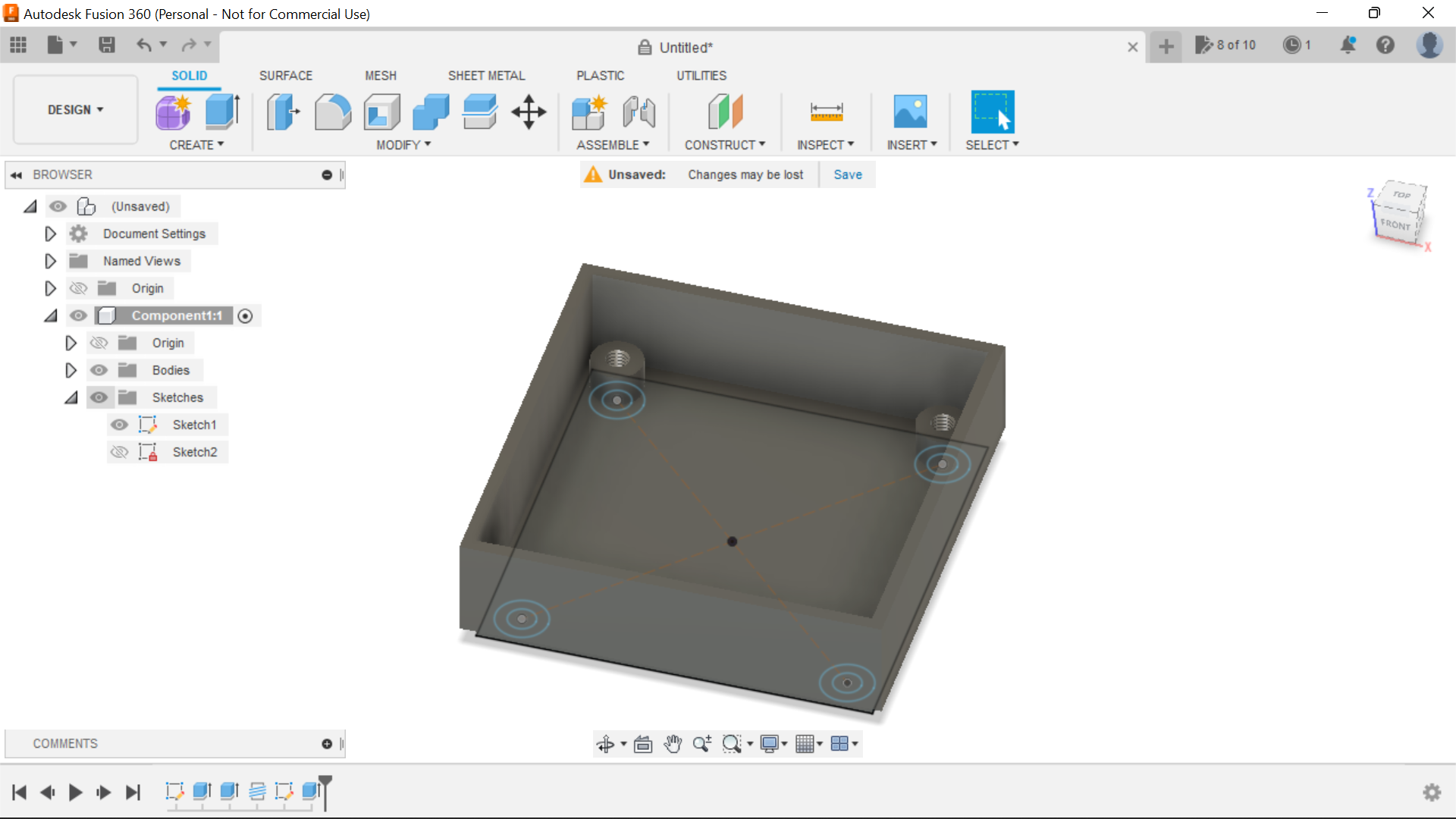Select the last extrude feature in timeline

[x=310, y=792]
